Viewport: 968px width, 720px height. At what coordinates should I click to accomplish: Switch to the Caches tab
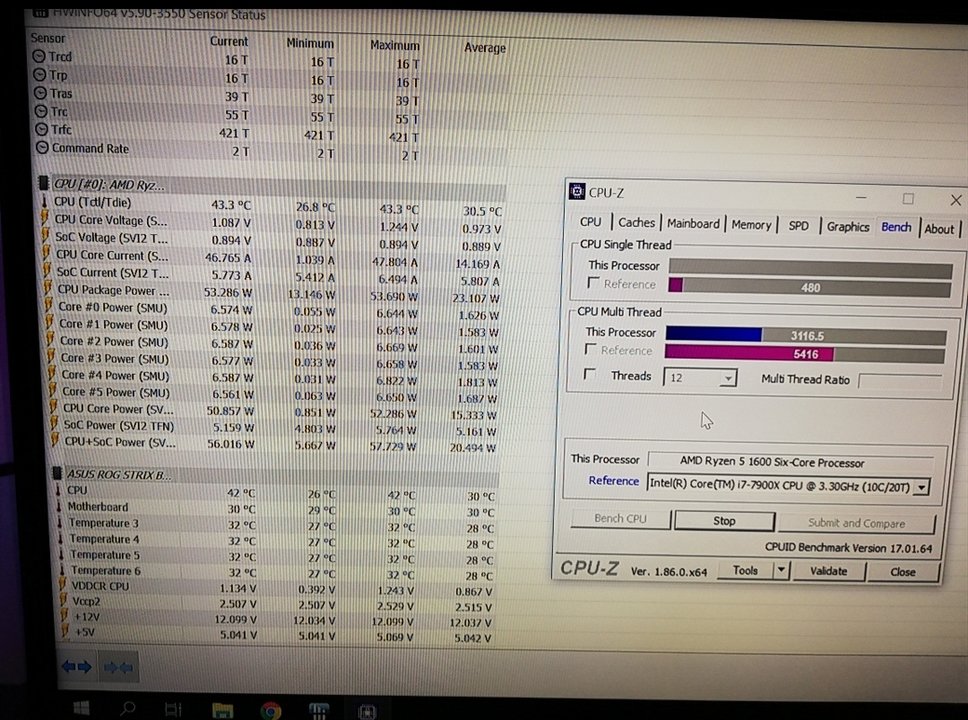(636, 223)
